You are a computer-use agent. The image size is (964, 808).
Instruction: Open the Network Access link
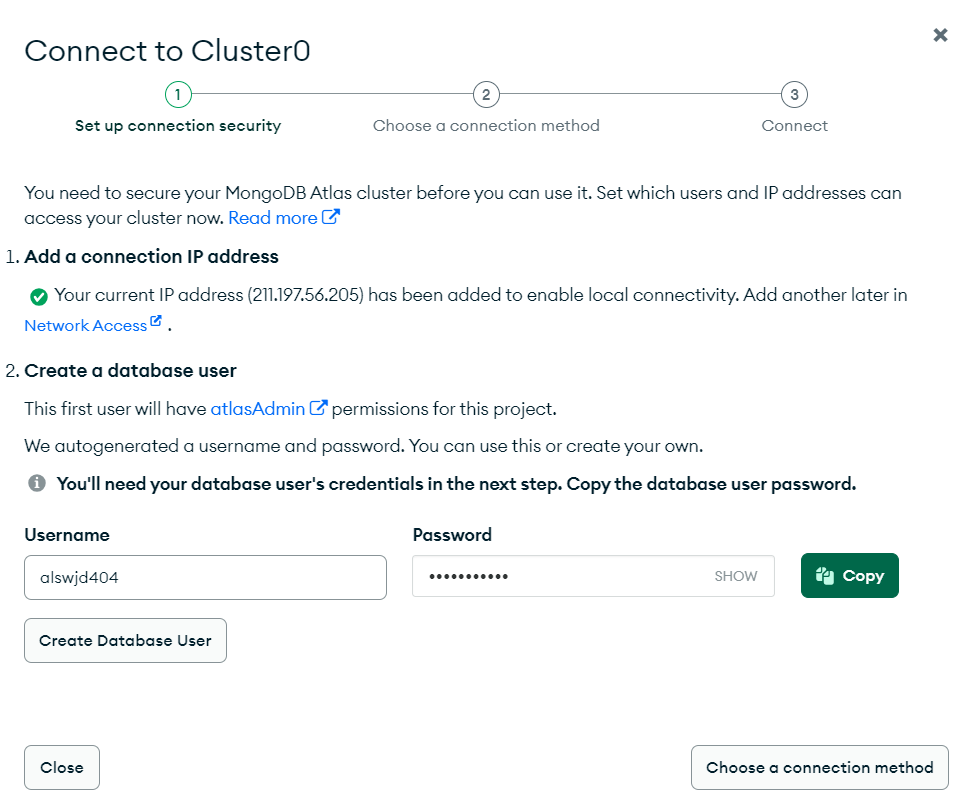85,326
